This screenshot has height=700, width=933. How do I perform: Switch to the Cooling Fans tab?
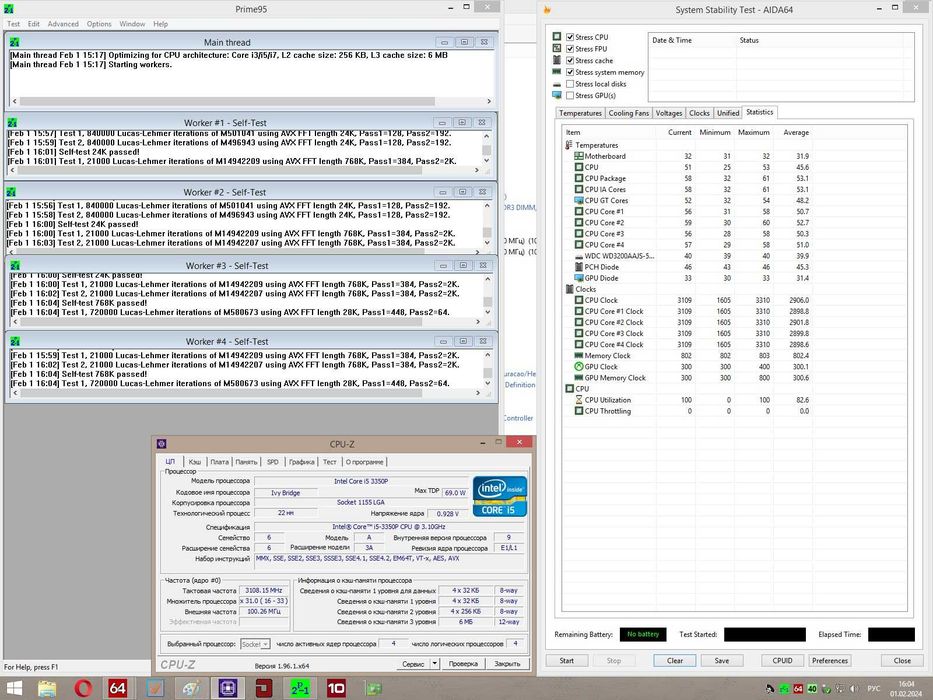(x=628, y=113)
